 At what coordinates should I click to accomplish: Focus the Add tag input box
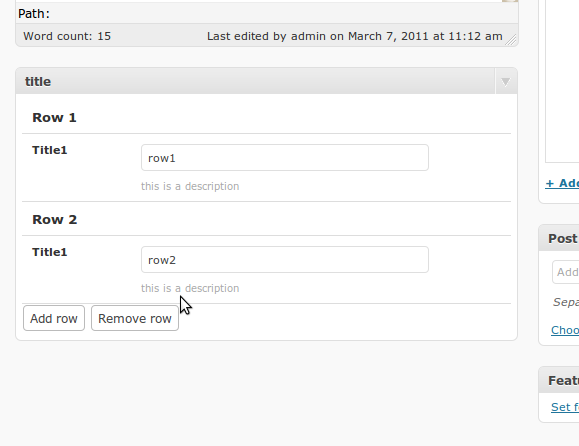566,272
